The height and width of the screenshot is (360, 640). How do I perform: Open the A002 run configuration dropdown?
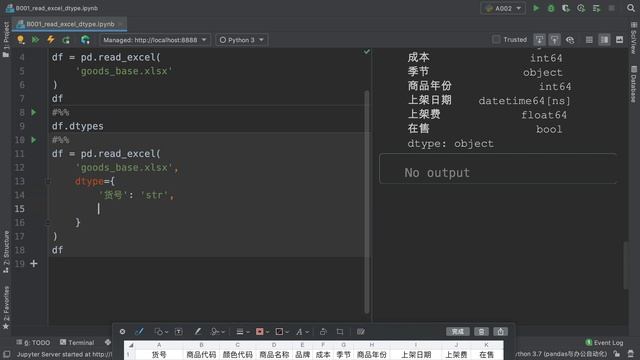click(x=503, y=8)
